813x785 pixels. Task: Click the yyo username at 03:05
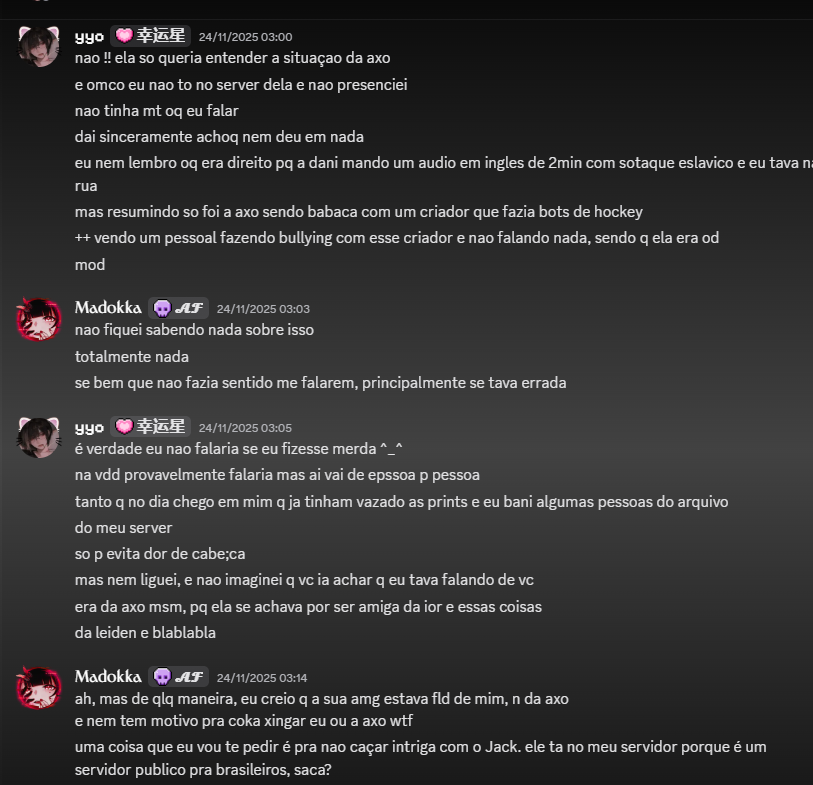tap(89, 427)
